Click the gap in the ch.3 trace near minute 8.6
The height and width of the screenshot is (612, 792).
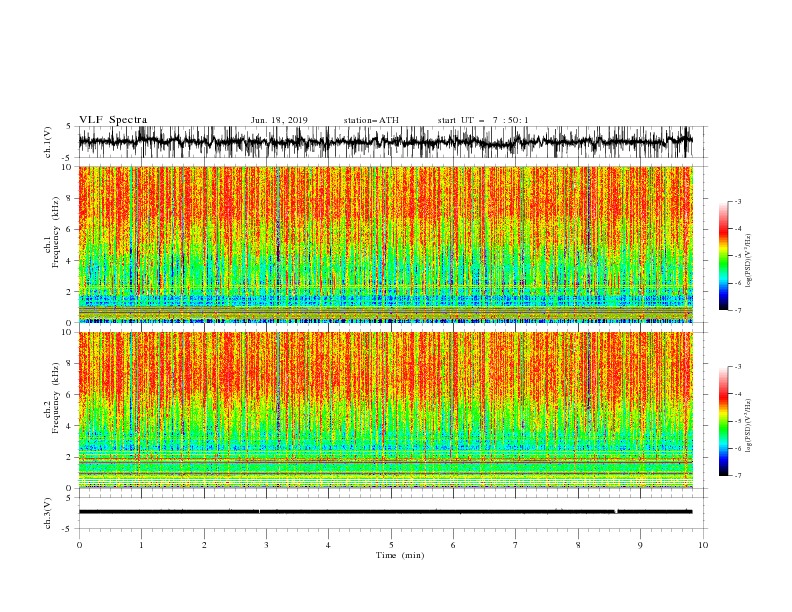[x=616, y=512]
